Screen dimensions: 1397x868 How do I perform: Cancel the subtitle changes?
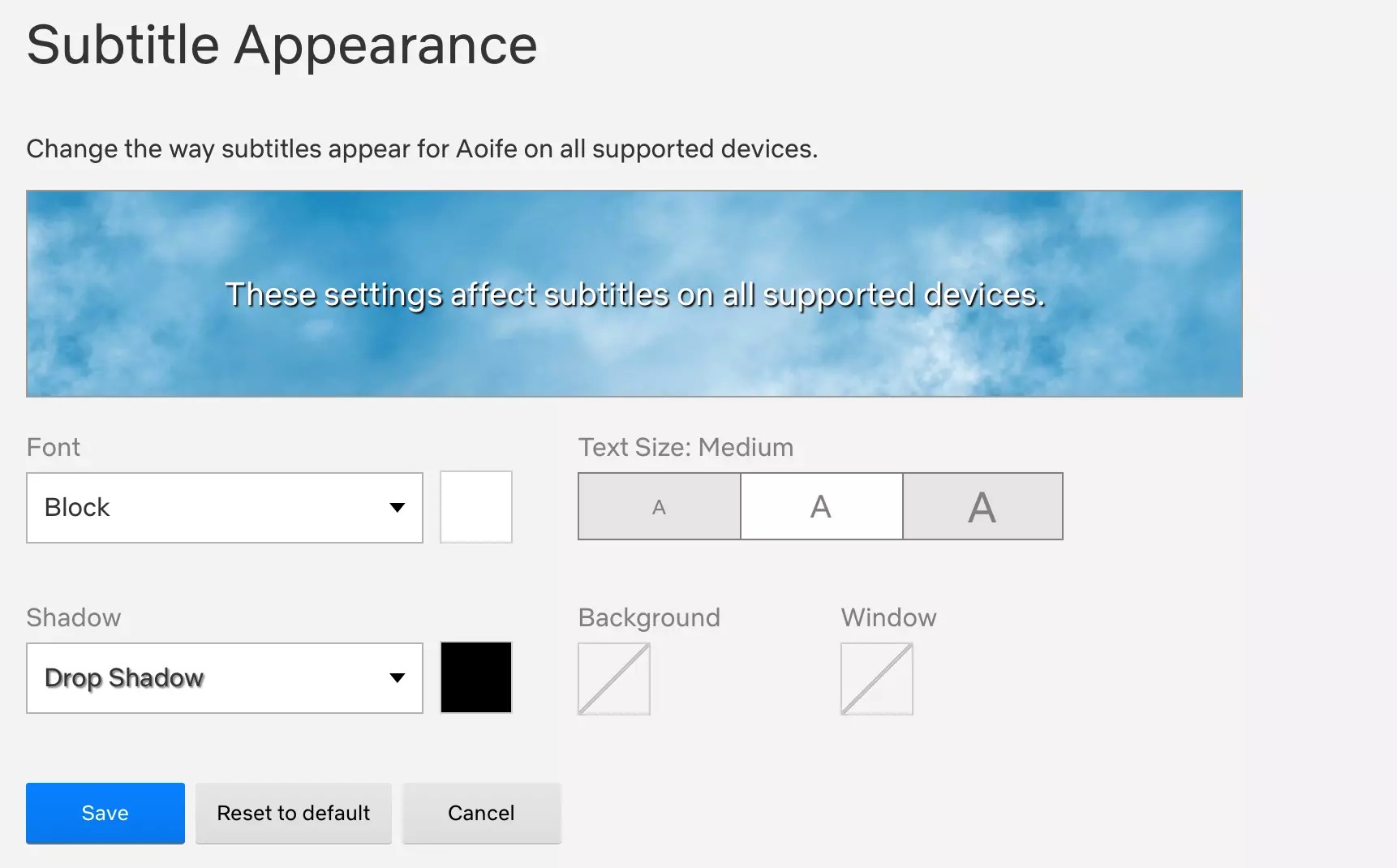(x=481, y=813)
